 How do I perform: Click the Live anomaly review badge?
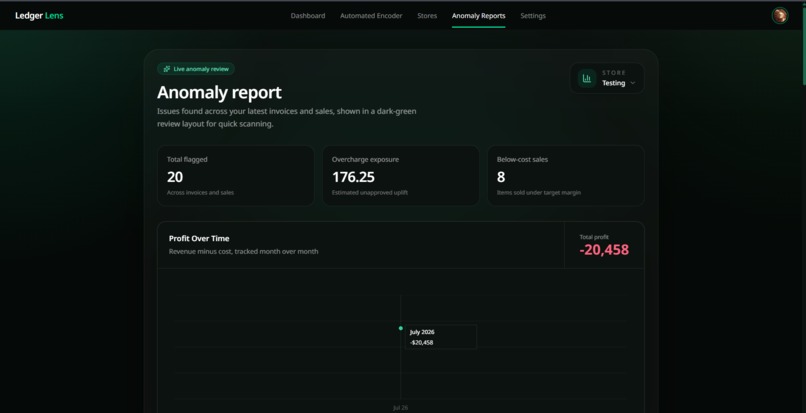coord(196,69)
